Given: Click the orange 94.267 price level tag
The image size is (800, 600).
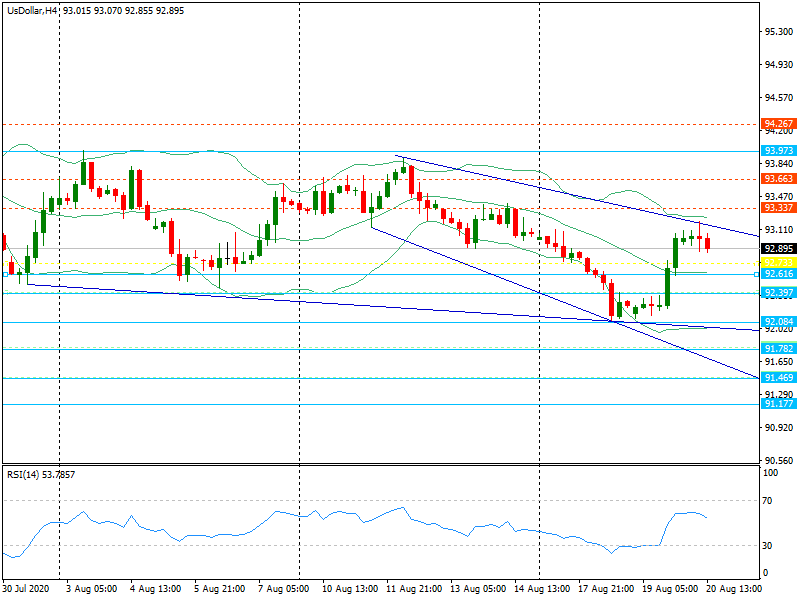Looking at the screenshot, I should (x=778, y=124).
